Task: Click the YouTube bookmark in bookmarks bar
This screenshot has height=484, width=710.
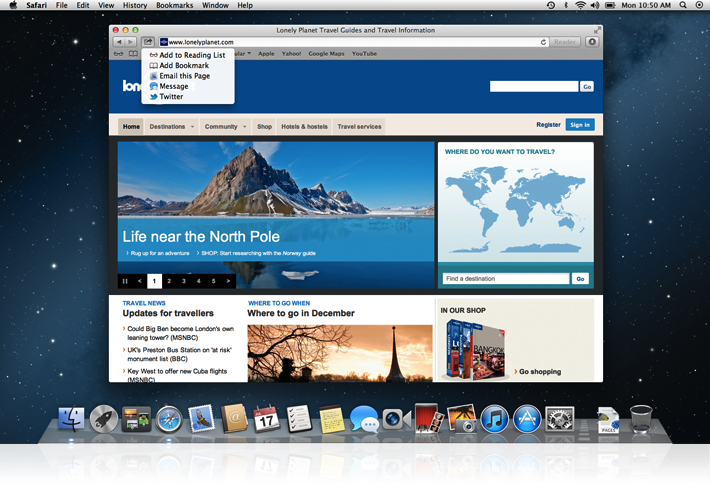Action: pyautogui.click(x=365, y=53)
